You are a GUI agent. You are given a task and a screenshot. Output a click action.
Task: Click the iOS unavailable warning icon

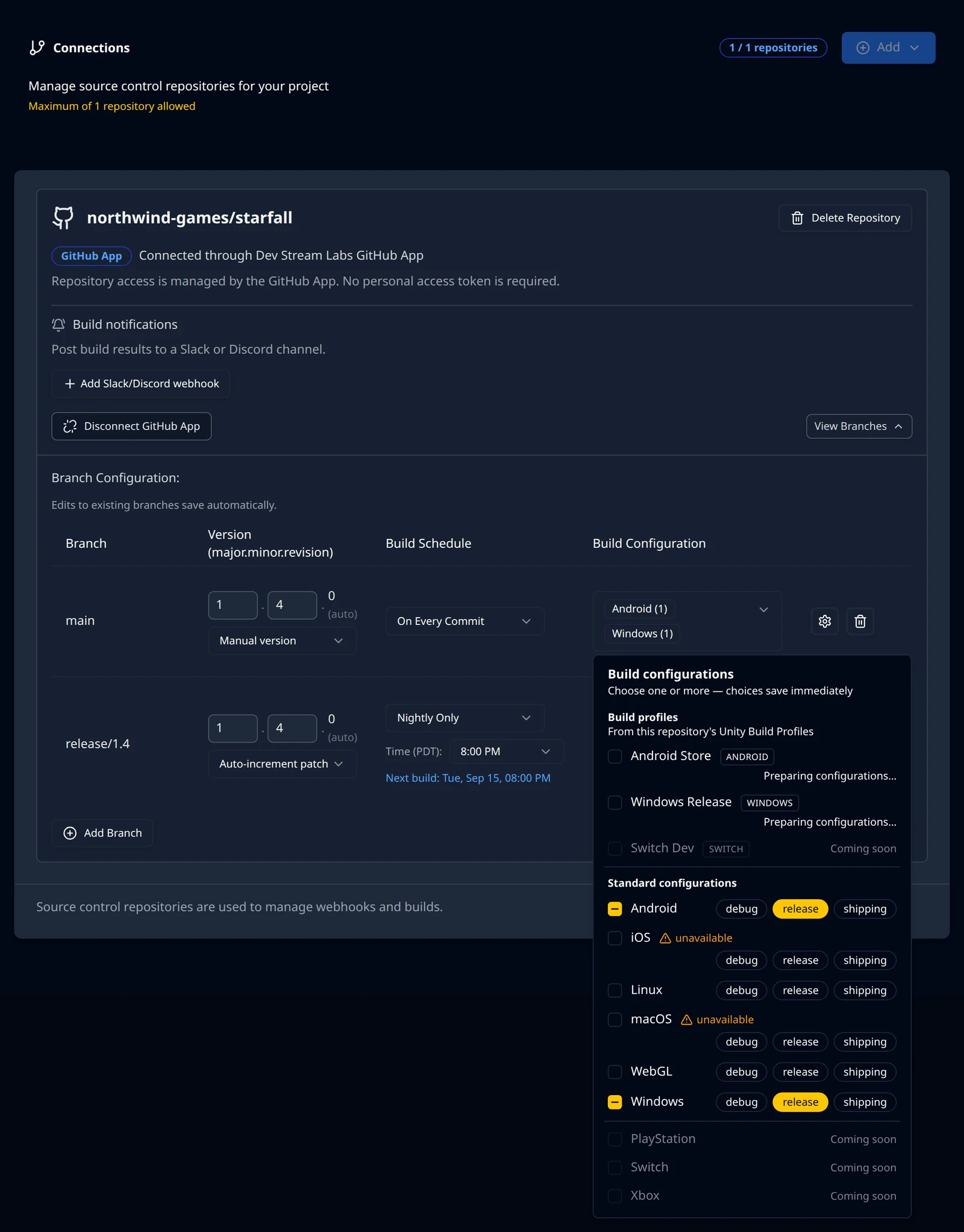(x=665, y=938)
